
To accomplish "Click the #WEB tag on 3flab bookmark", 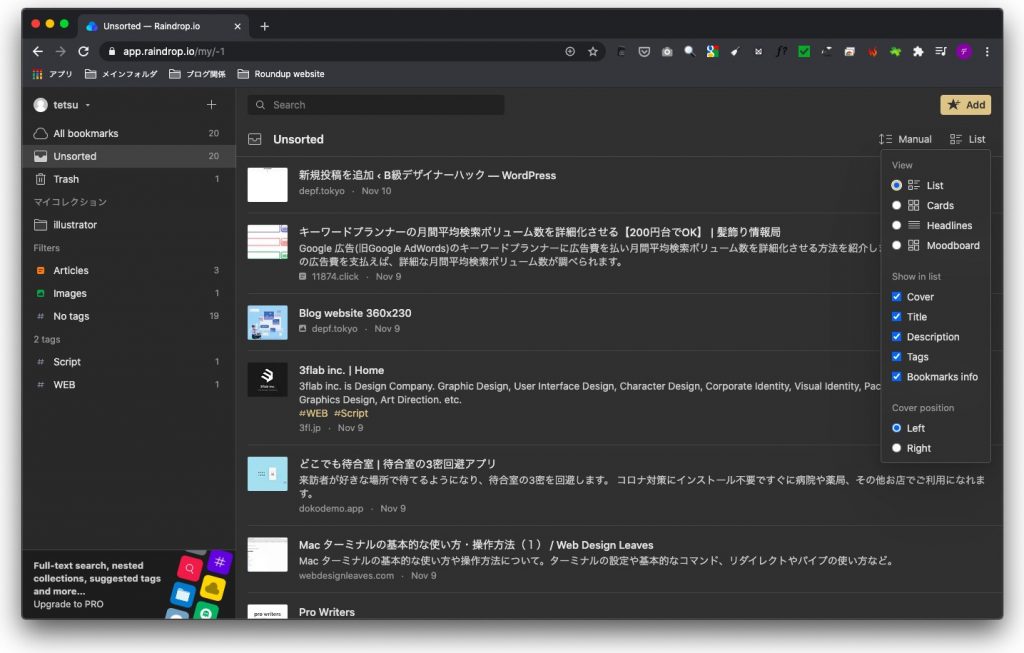I will coord(313,413).
